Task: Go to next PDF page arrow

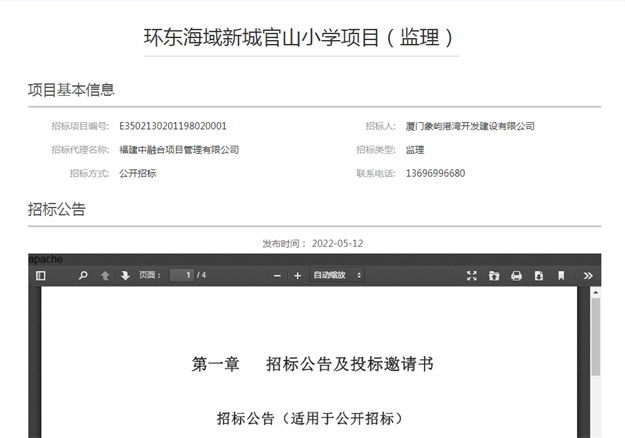Action: (125, 275)
